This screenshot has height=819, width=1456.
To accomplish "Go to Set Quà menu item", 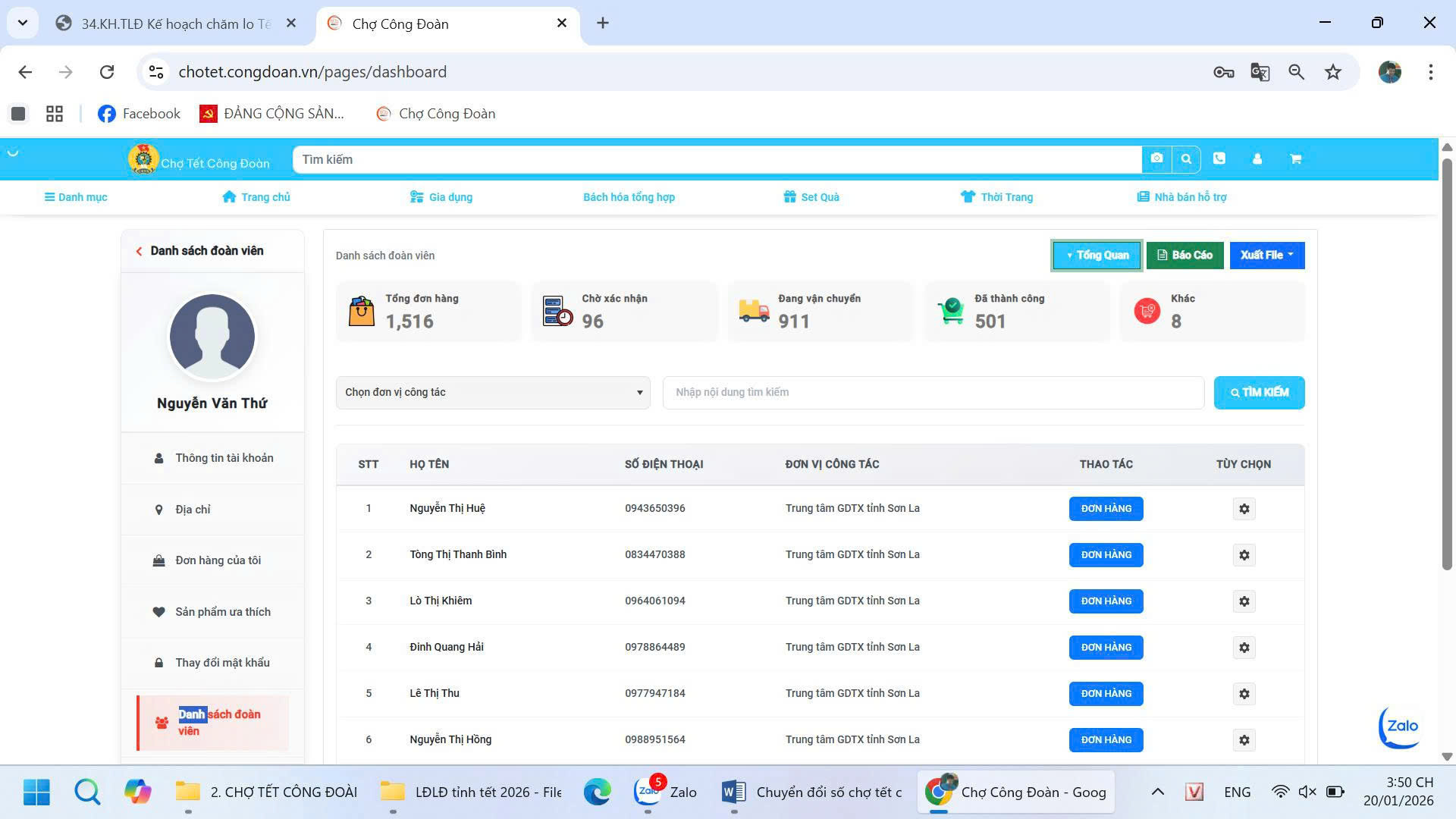I will coord(811,197).
